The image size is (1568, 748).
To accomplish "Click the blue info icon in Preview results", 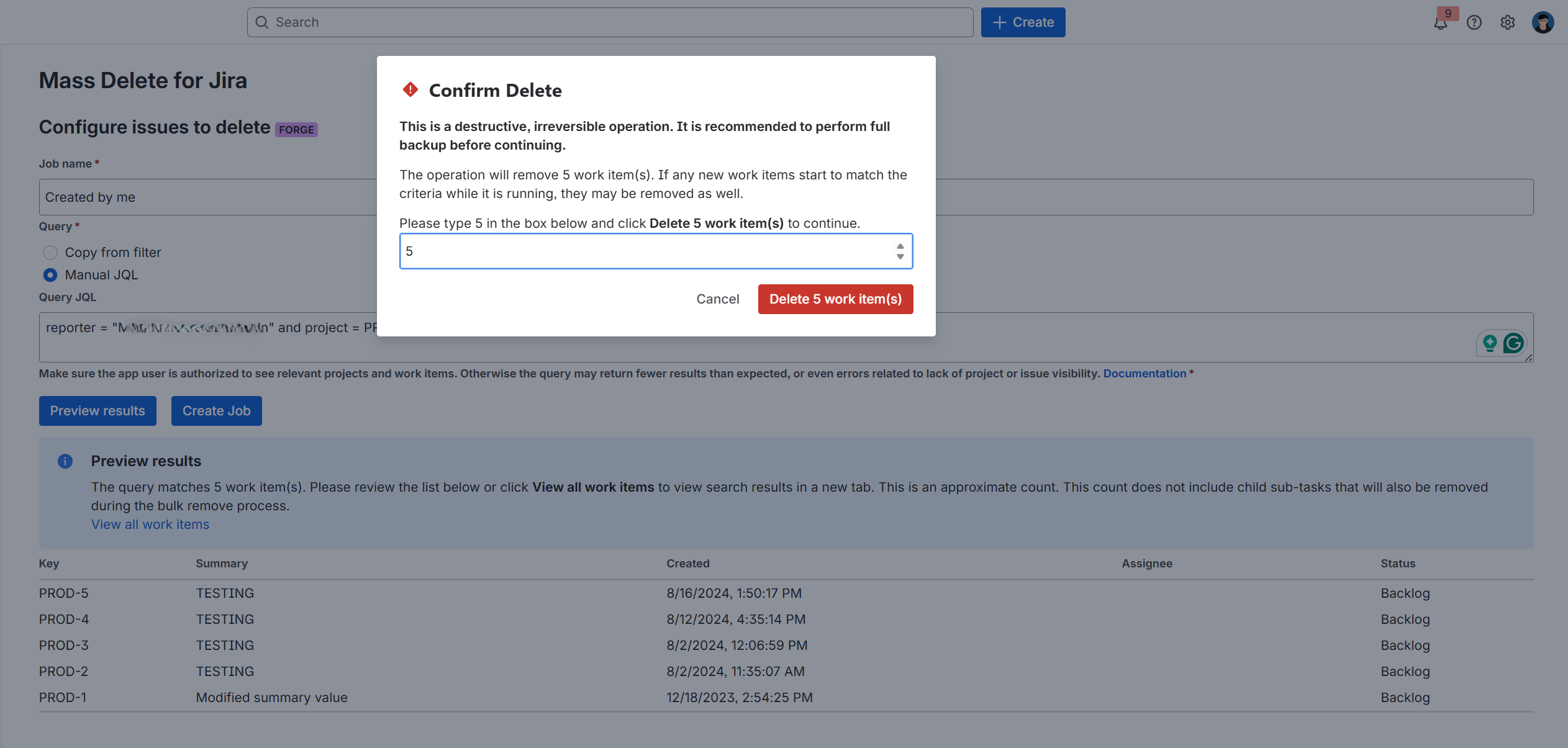I will coord(65,461).
